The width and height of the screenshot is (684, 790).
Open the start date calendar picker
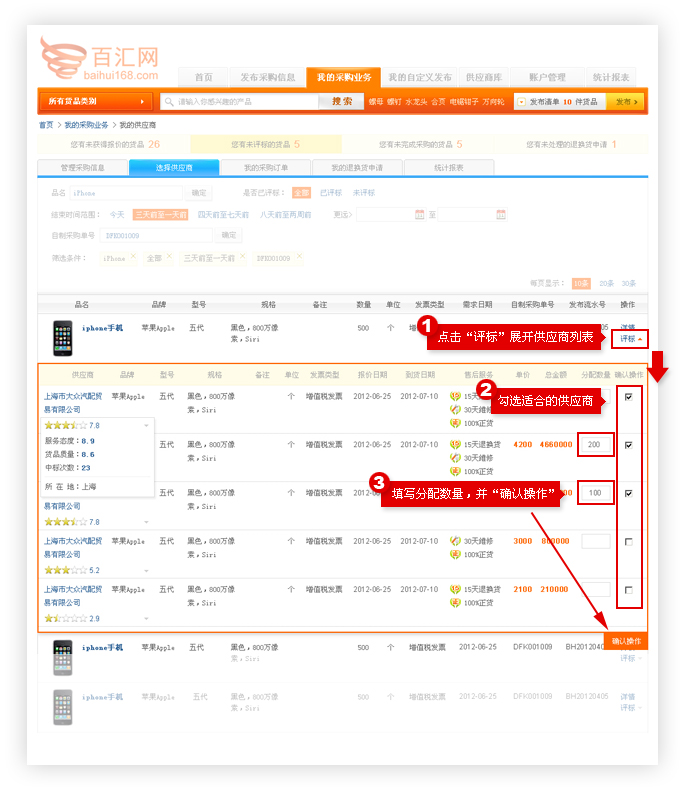tap(419, 215)
